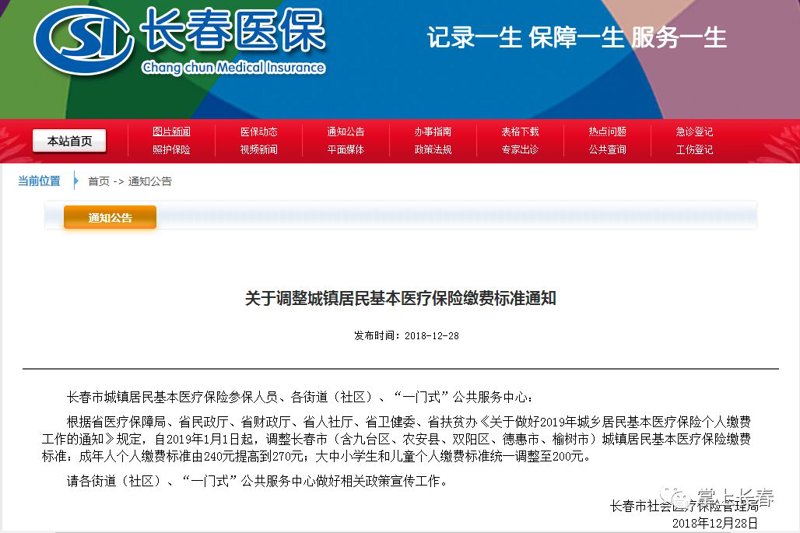Go to 政策法规 page

pos(433,149)
